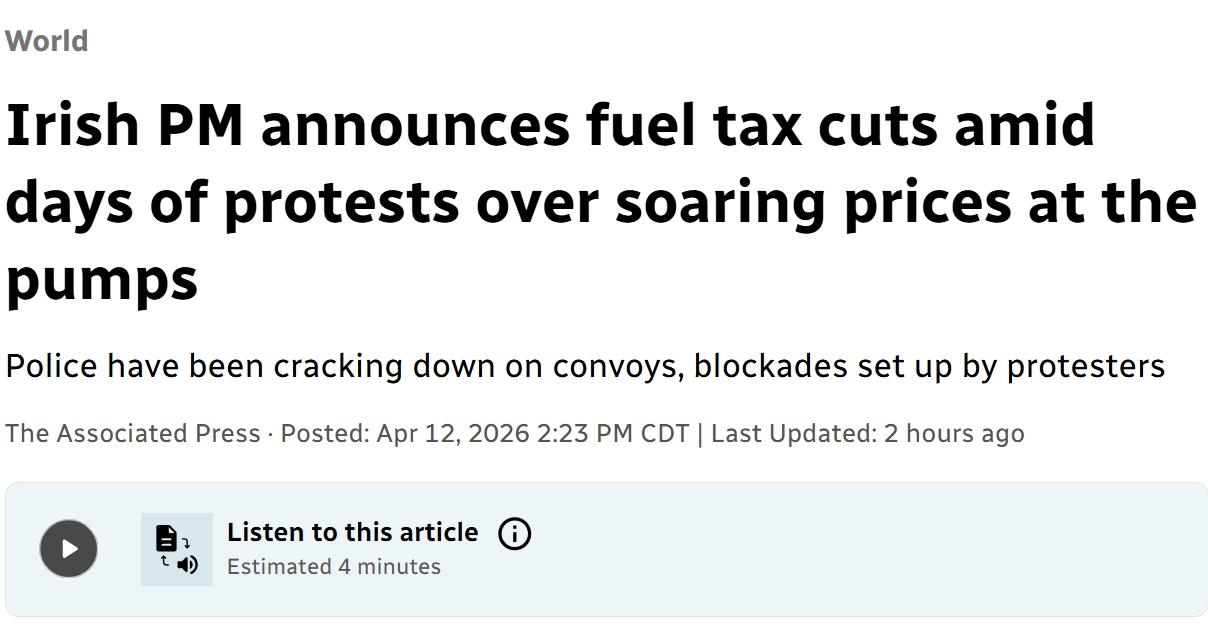The height and width of the screenshot is (640, 1208).
Task: Click the info icon beside Listen to this article
Action: pos(514,534)
